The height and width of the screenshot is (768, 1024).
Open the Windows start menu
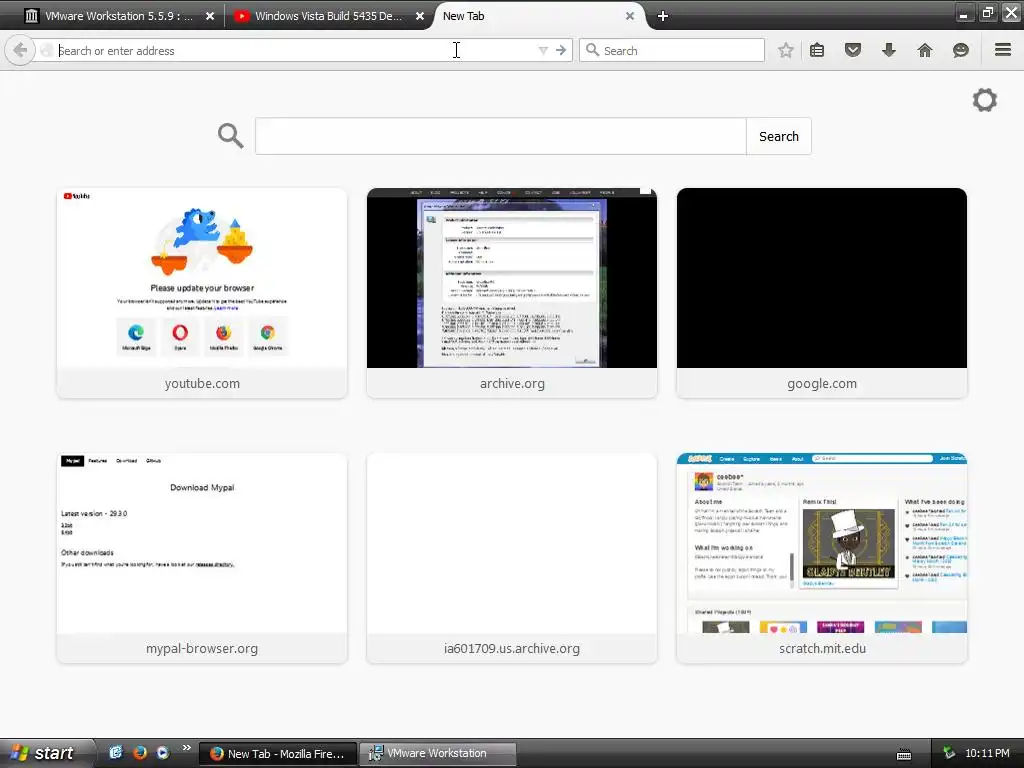point(46,753)
